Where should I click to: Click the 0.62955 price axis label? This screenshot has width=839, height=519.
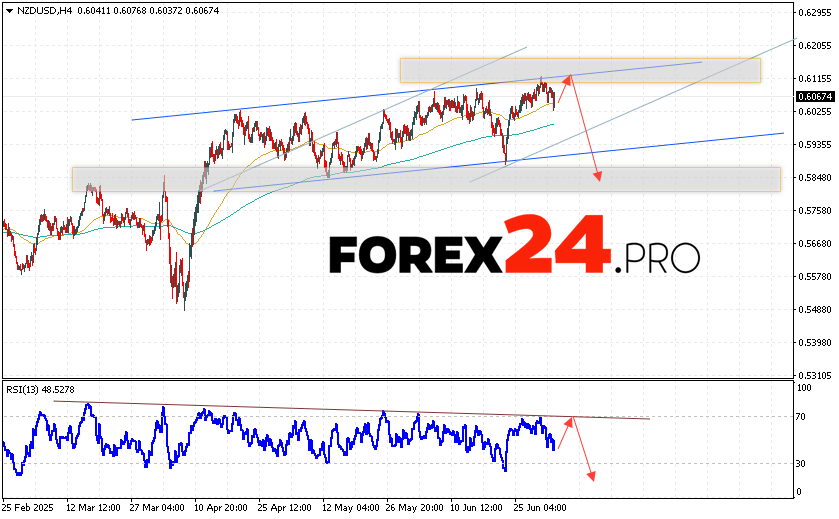[814, 12]
